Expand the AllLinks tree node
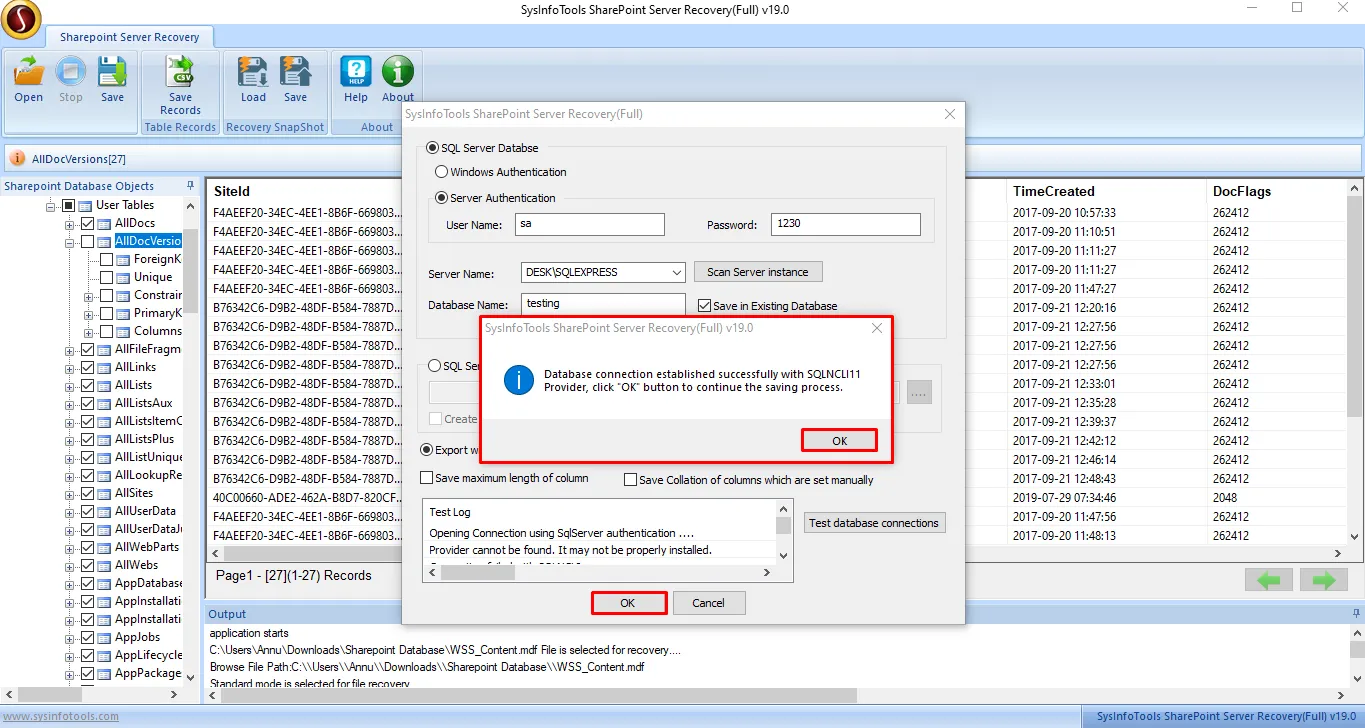 coord(70,367)
